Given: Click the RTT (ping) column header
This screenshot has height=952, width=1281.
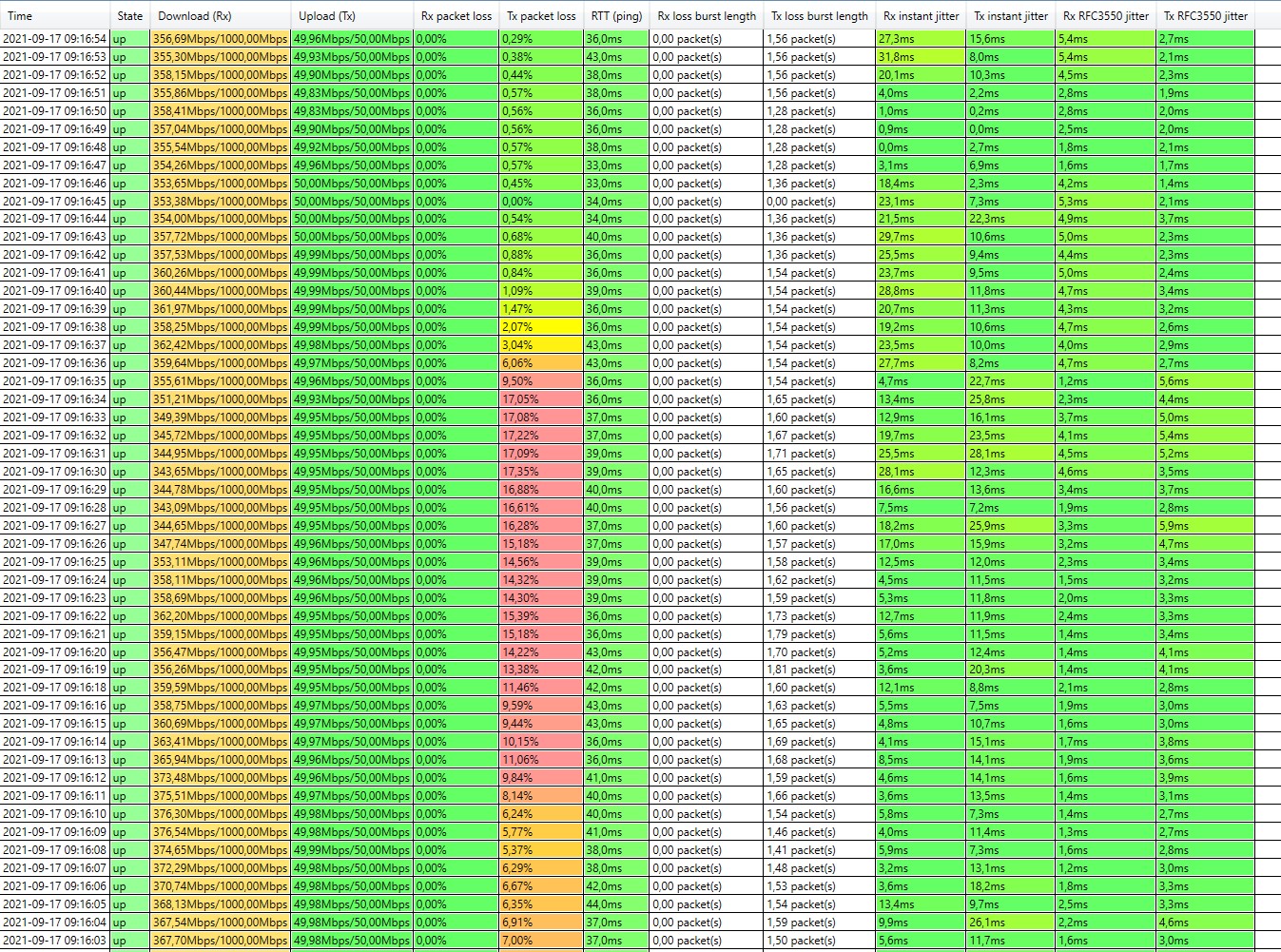Looking at the screenshot, I should (616, 16).
